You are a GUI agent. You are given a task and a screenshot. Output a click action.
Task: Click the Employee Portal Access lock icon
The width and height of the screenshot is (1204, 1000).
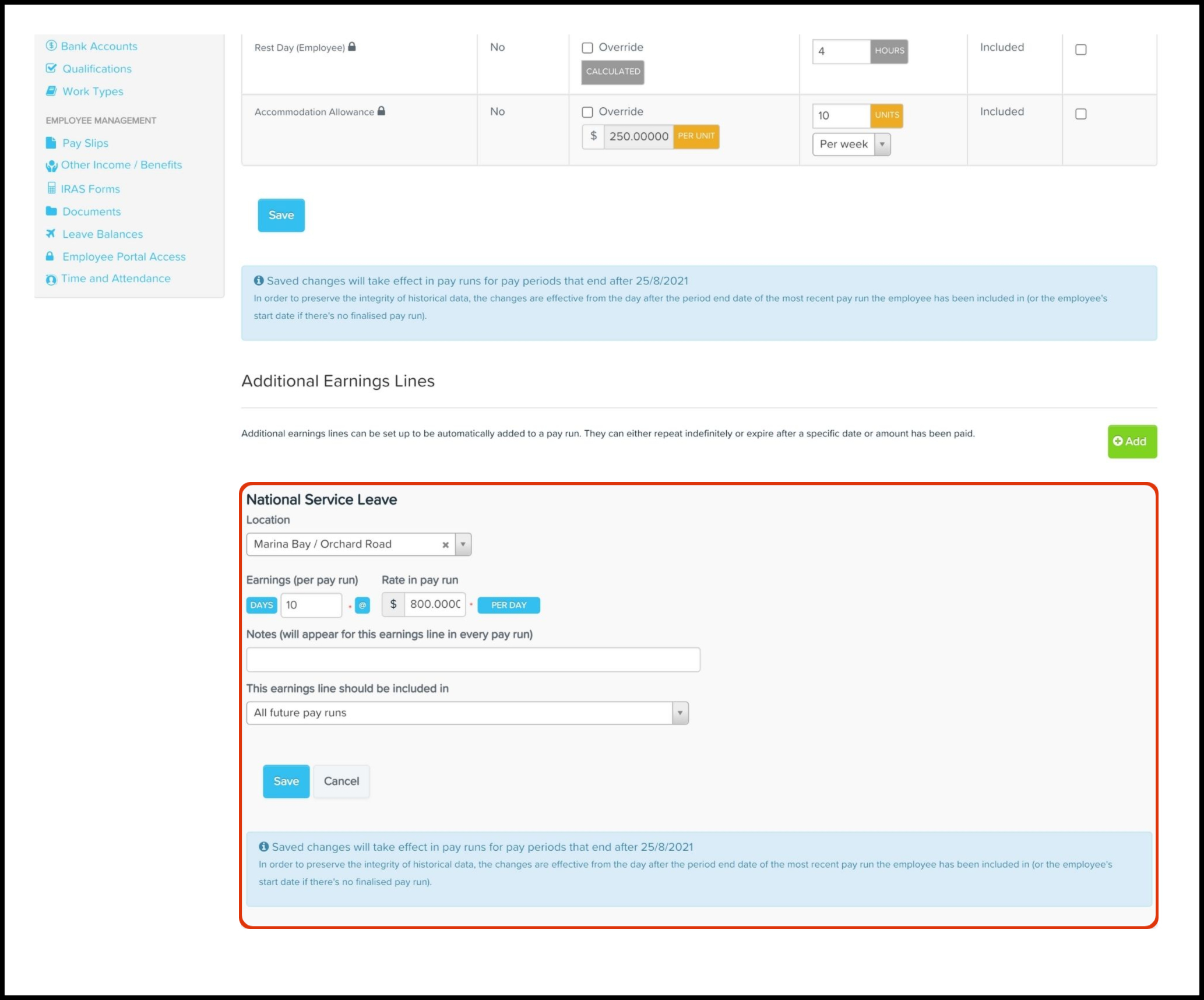50,256
